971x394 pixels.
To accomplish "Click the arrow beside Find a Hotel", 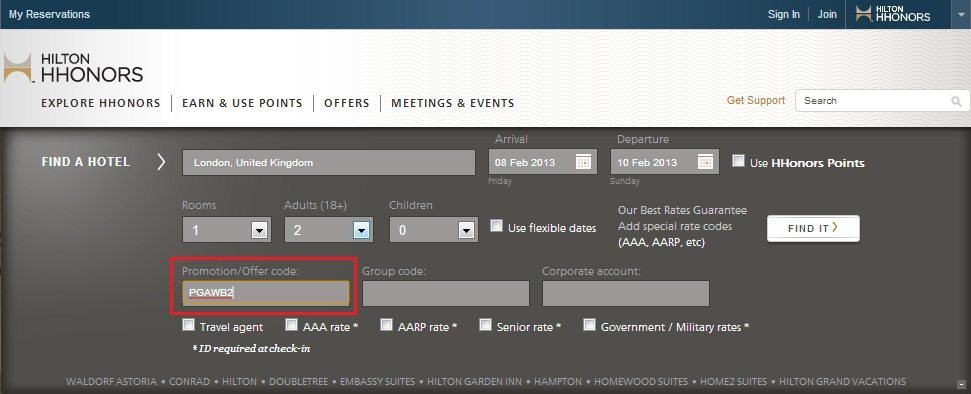I will [162, 162].
